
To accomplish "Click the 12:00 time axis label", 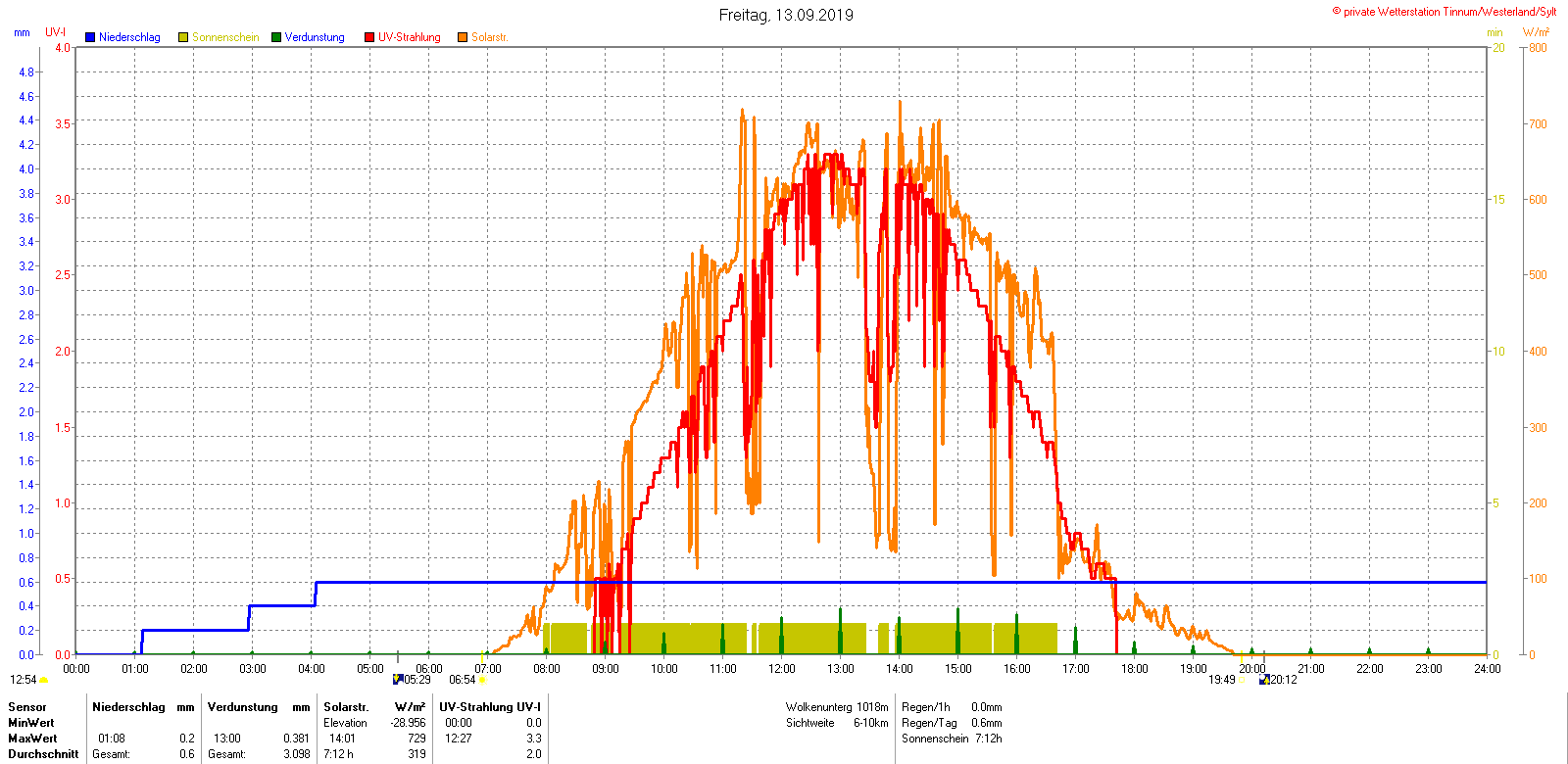I will point(782,669).
